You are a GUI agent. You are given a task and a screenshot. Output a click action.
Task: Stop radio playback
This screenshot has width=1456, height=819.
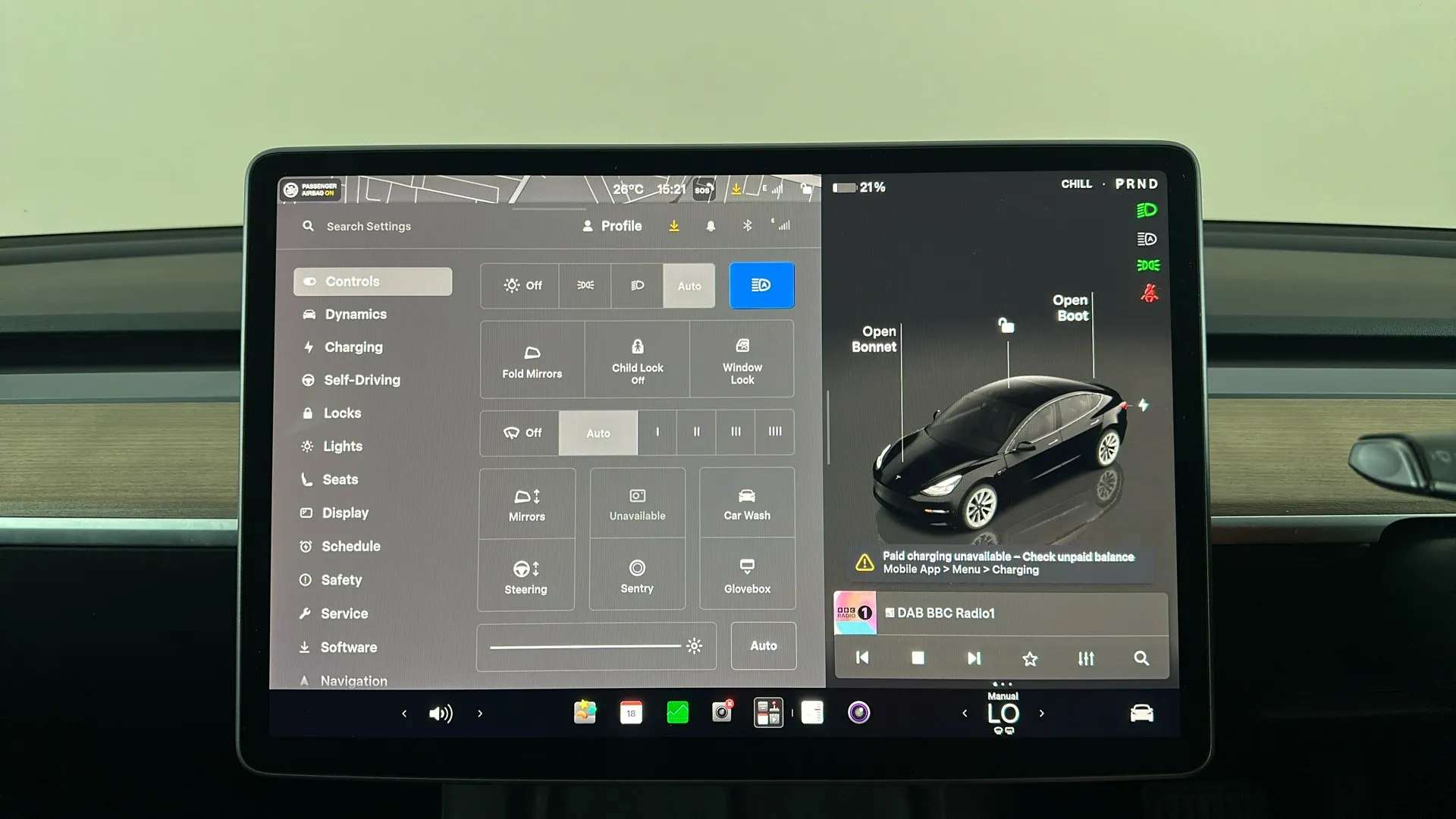pos(918,658)
